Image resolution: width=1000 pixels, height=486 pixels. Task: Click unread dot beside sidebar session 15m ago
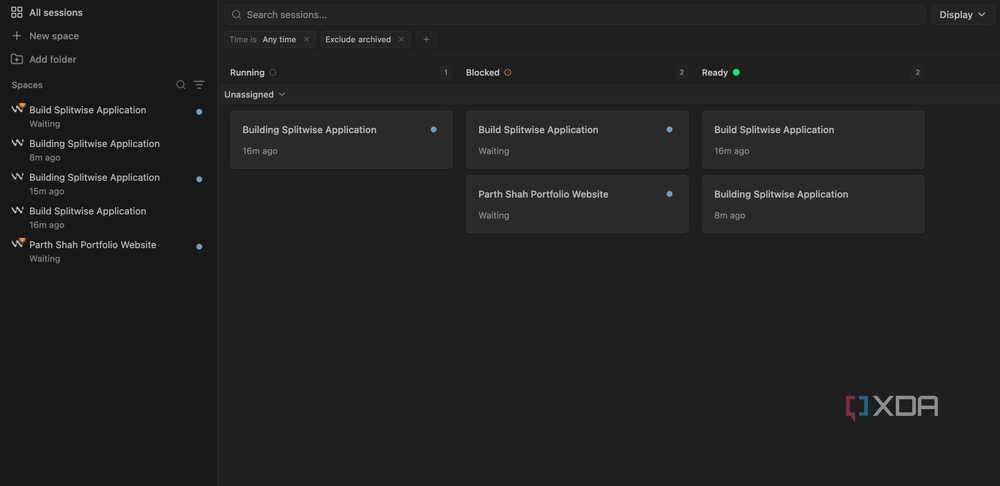[199, 179]
